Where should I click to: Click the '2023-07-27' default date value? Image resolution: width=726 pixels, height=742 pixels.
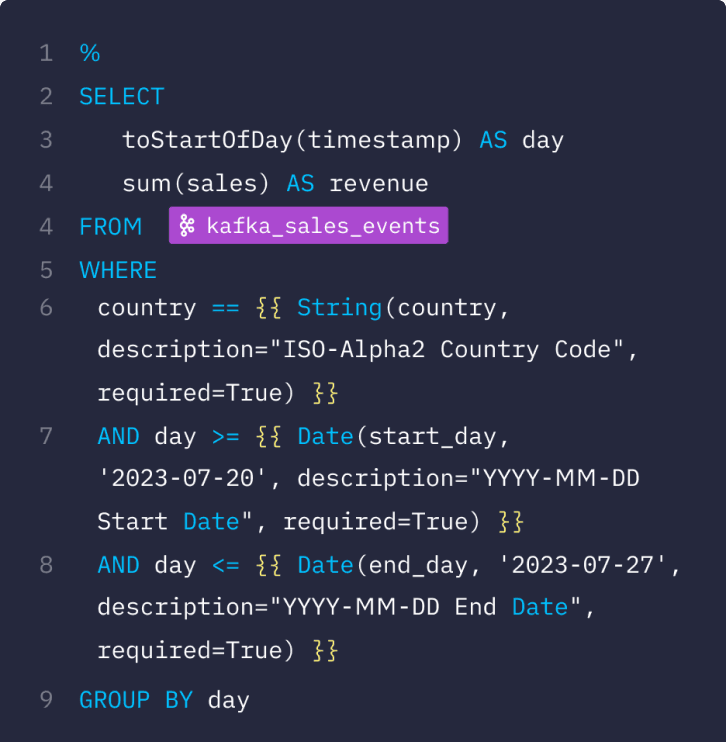pos(583,565)
